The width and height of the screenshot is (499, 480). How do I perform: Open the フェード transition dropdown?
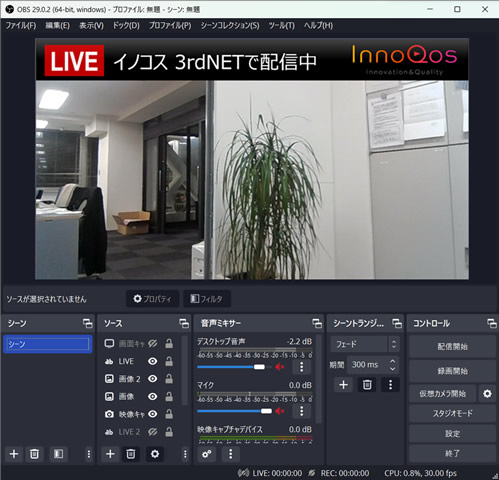click(364, 344)
